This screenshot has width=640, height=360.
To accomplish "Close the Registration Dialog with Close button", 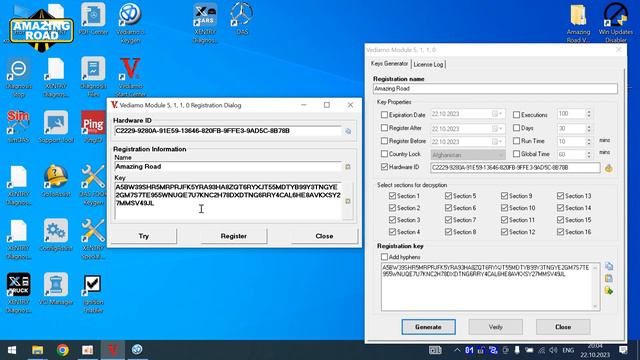I will pos(324,236).
